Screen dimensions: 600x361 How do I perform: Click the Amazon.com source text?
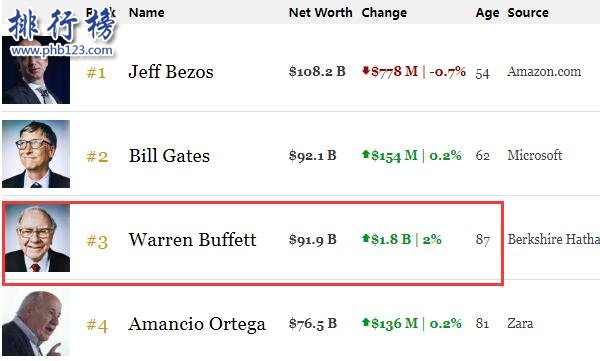click(x=544, y=72)
